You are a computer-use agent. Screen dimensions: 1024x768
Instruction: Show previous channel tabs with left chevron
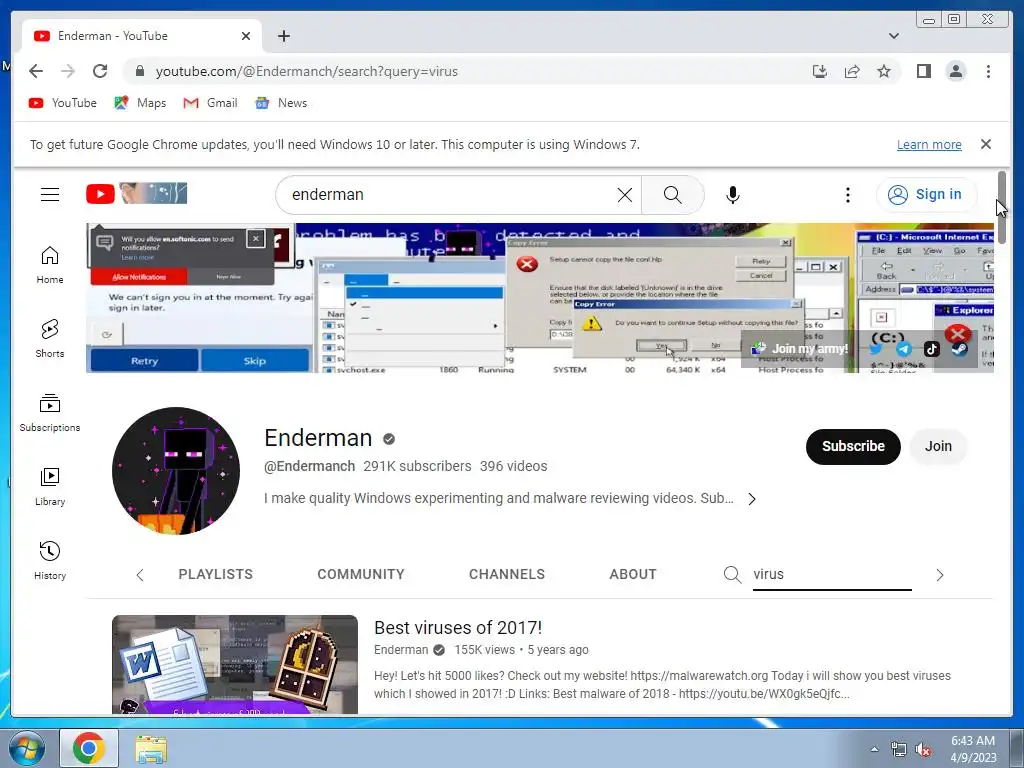point(140,575)
